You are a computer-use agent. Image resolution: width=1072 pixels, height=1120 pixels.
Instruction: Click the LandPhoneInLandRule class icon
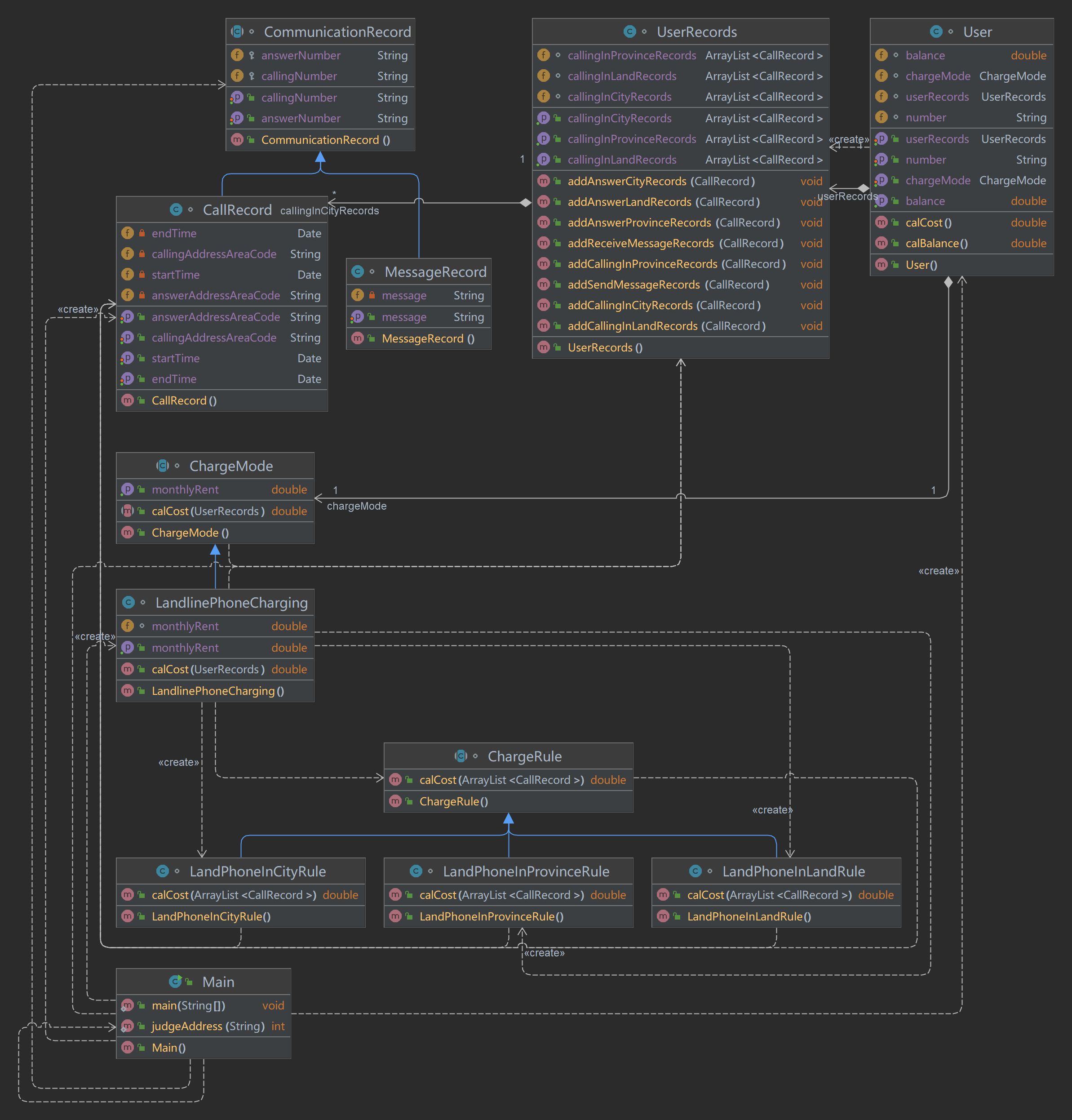pyautogui.click(x=695, y=871)
